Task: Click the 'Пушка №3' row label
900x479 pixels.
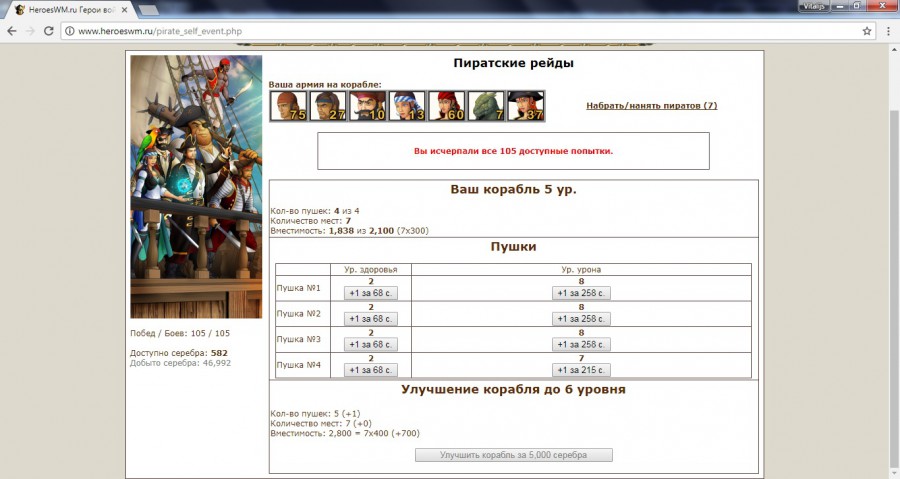Action: click(x=298, y=339)
